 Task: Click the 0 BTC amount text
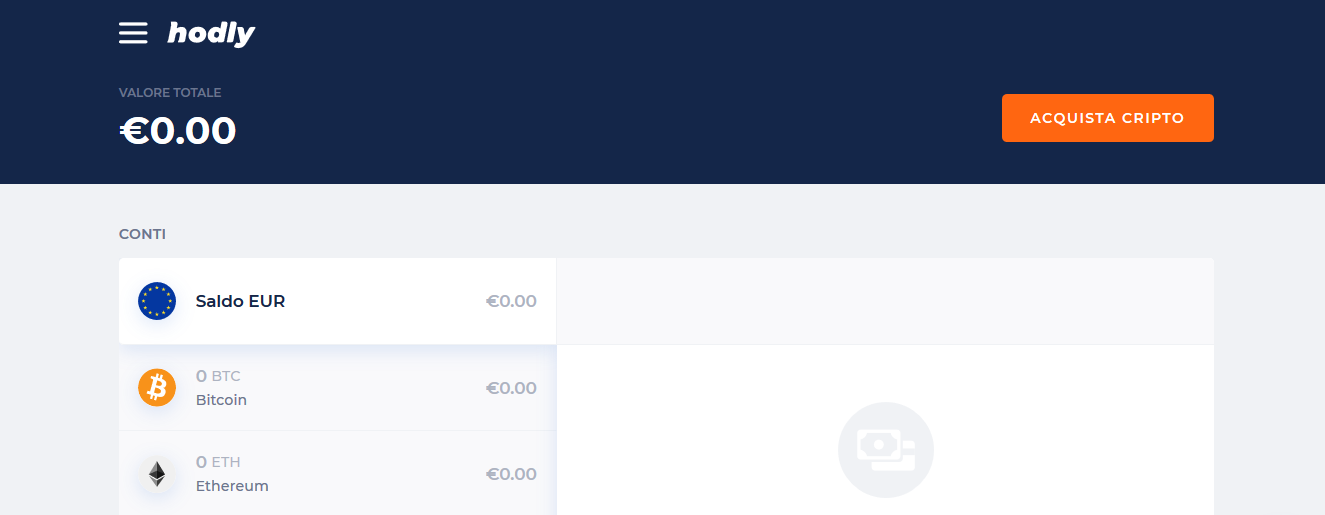218,376
